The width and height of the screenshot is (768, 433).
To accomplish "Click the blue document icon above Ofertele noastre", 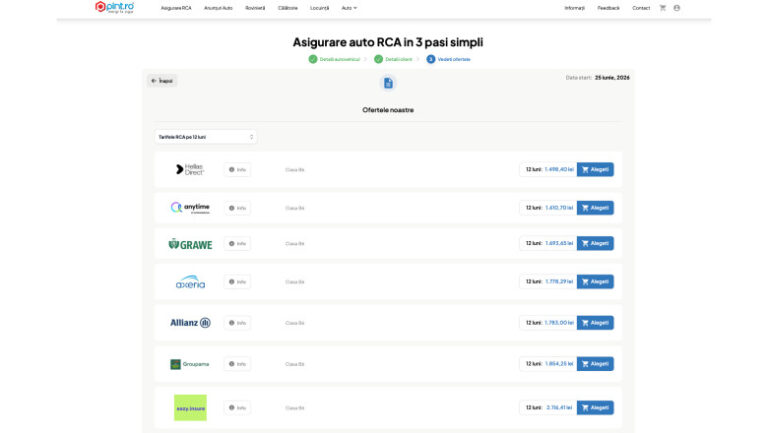I will coord(388,83).
